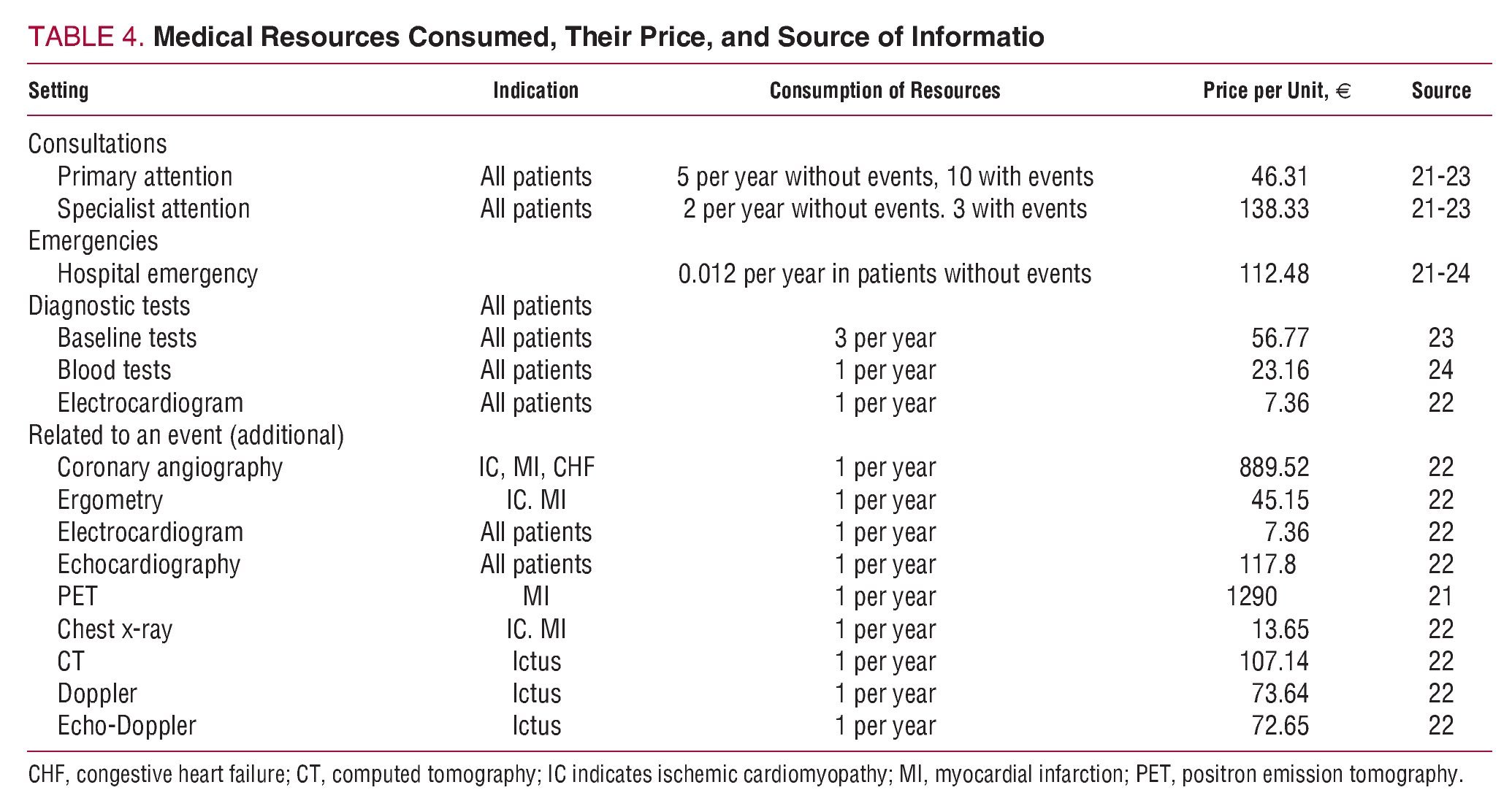Click the Source column header
Screen dimensions: 1512x809
(x=1440, y=91)
